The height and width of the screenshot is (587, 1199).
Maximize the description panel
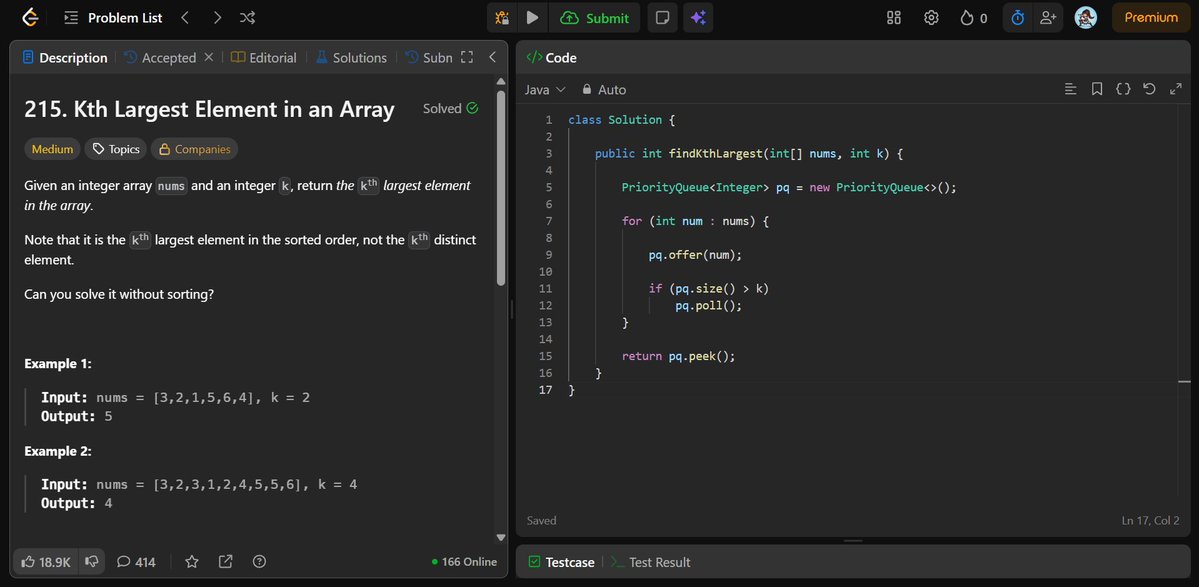(x=467, y=57)
